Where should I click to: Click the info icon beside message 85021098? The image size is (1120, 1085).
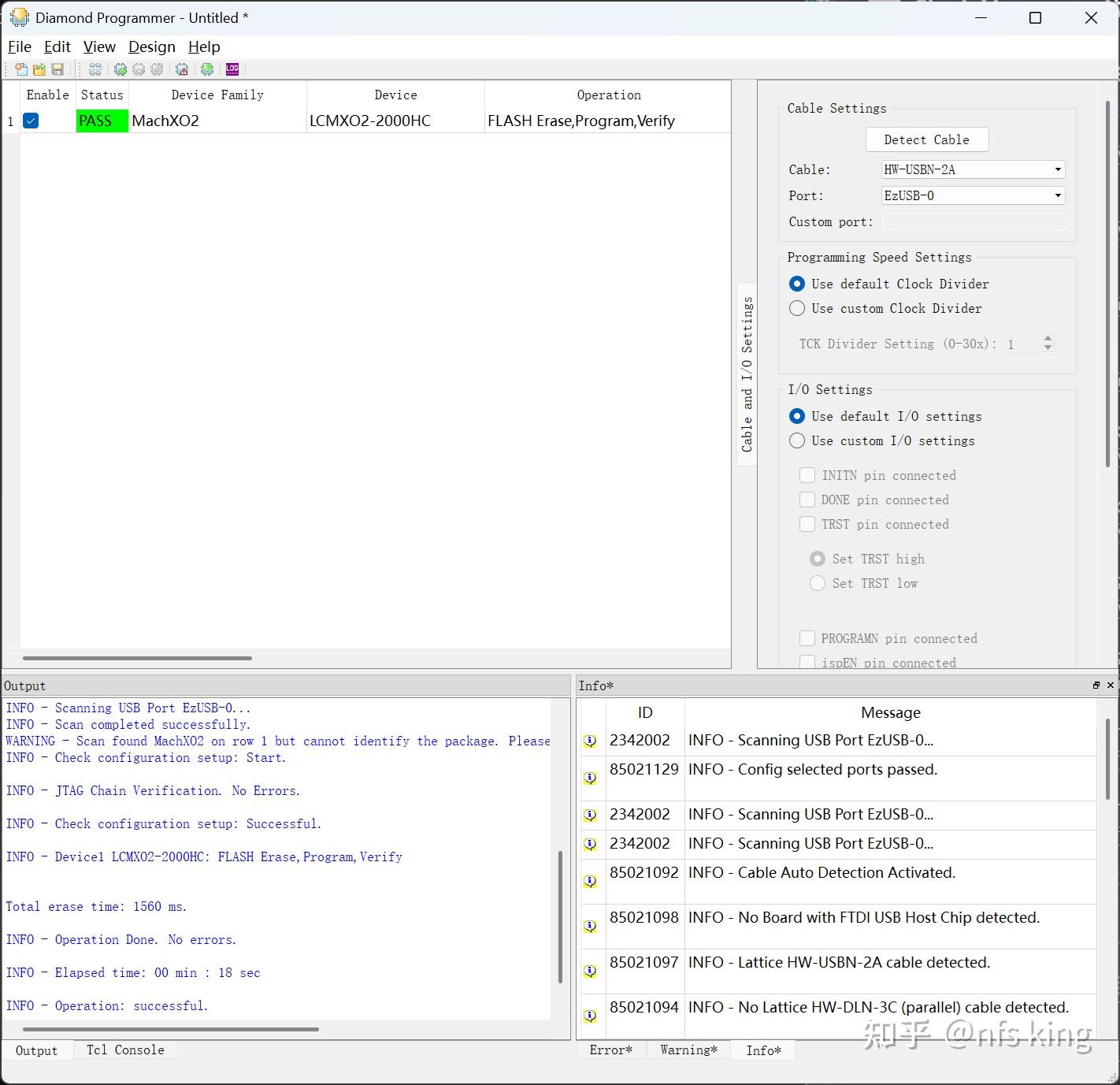590,926
